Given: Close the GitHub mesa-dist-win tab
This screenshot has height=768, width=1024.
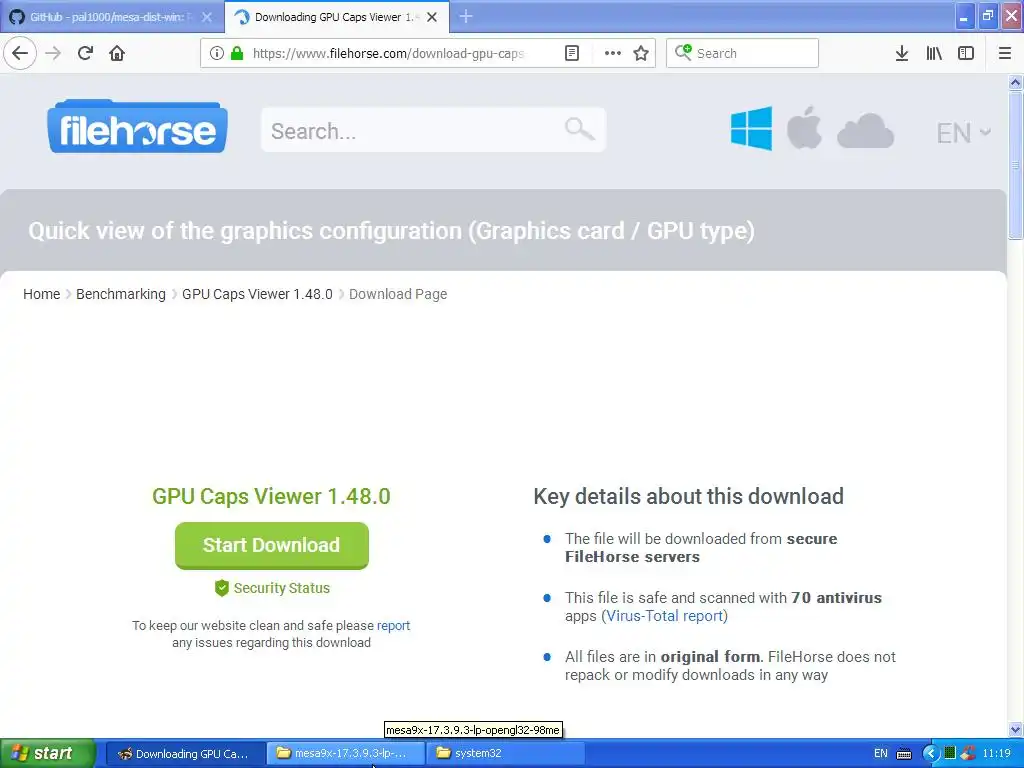Looking at the screenshot, I should click(x=206, y=17).
